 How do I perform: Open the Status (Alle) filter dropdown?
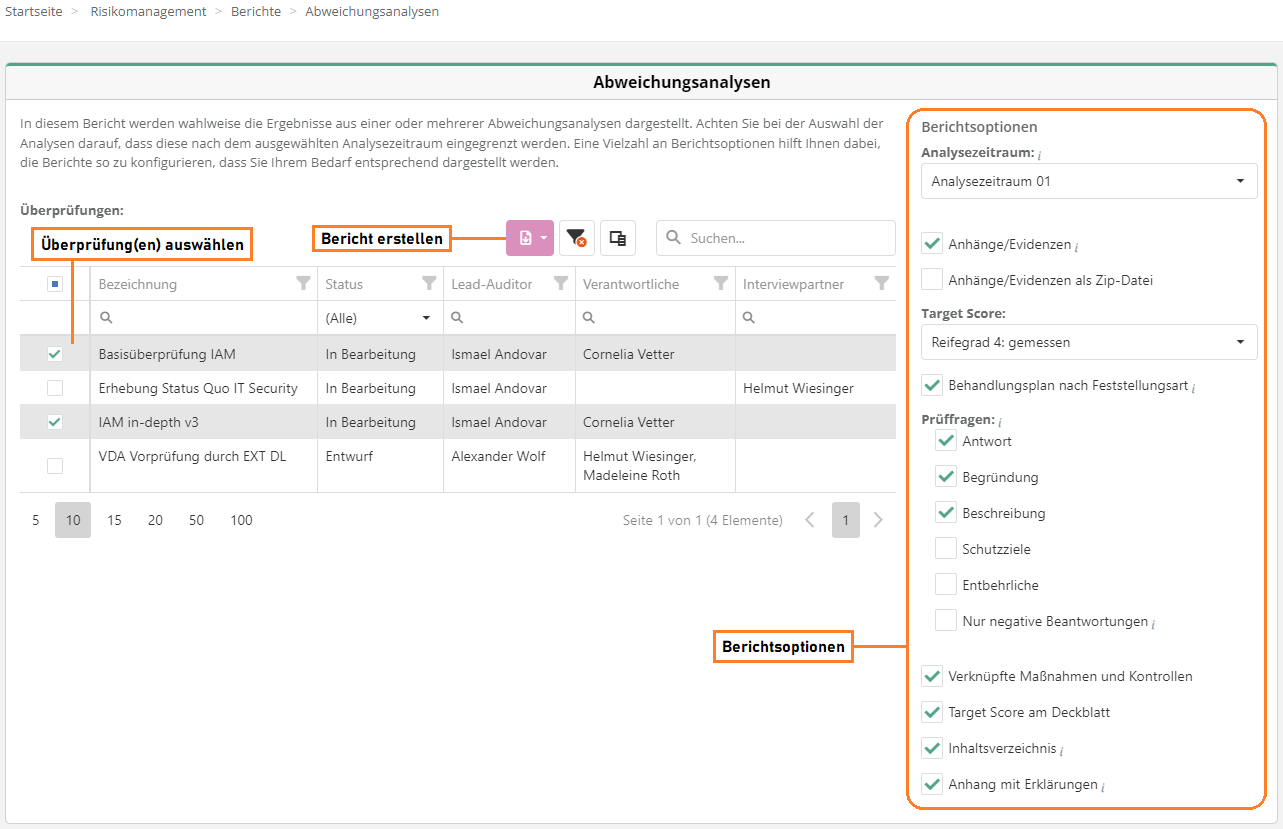point(380,318)
